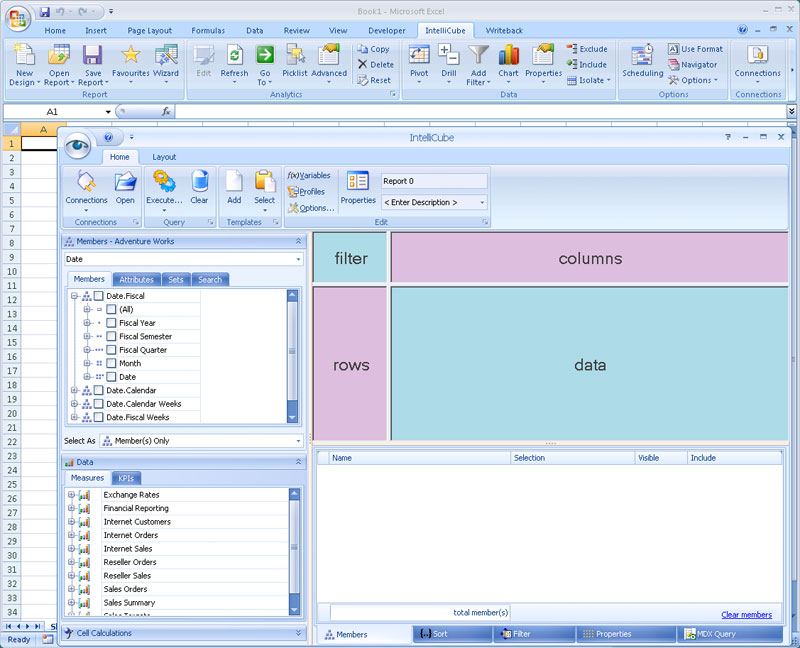This screenshot has height=648, width=800.
Task: Tick the Fiscal Semester checkbox
Action: [111, 336]
